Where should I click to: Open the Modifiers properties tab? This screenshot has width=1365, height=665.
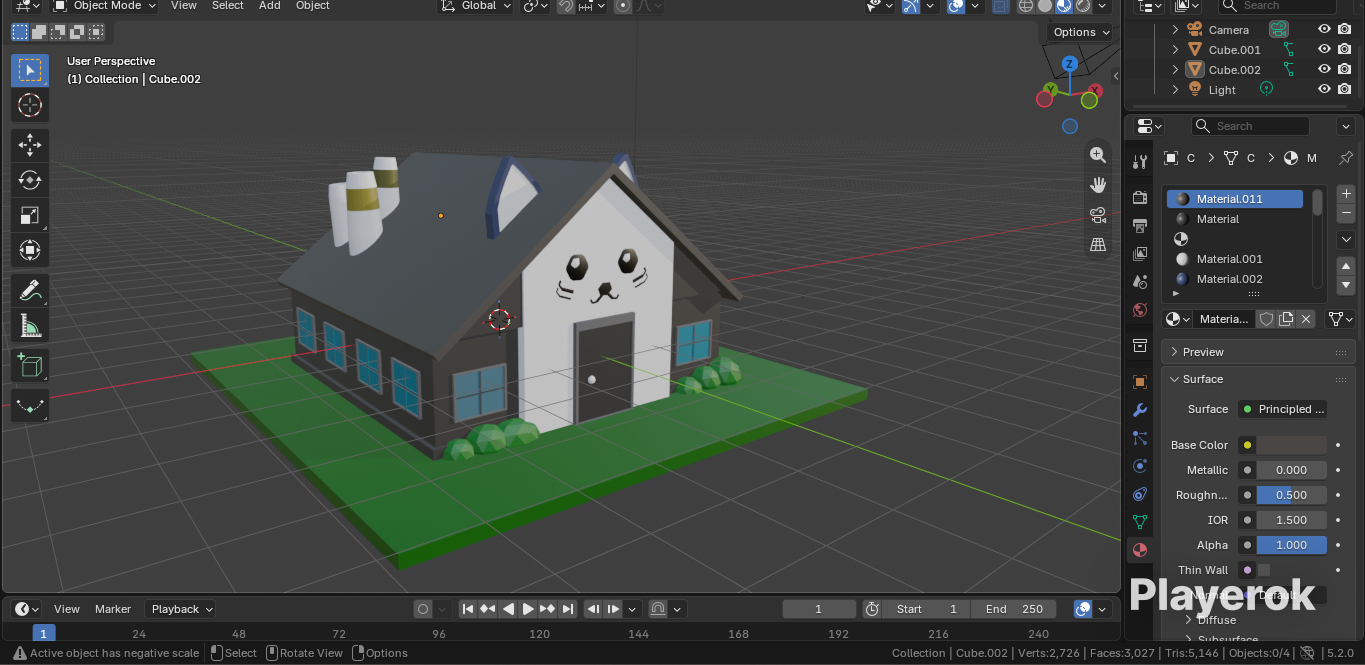tap(1139, 410)
